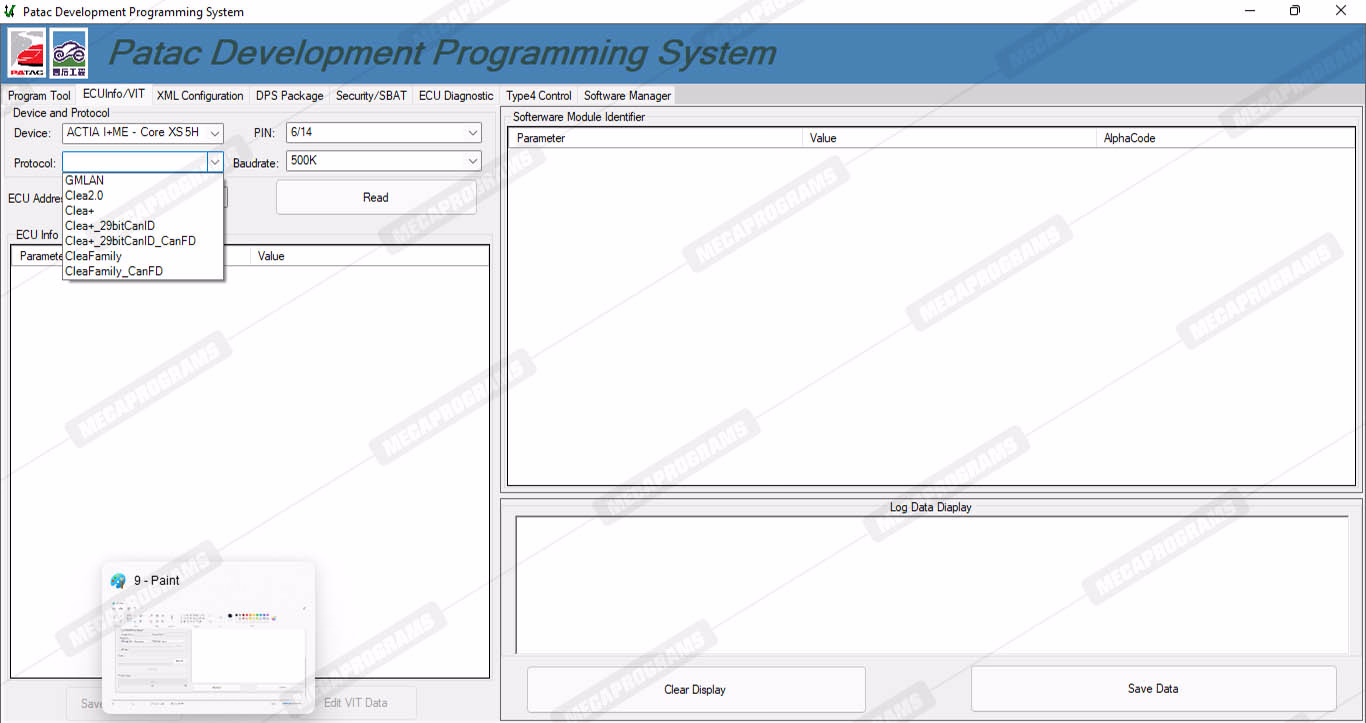Click the Save Data button
1366x723 pixels.
click(1153, 689)
